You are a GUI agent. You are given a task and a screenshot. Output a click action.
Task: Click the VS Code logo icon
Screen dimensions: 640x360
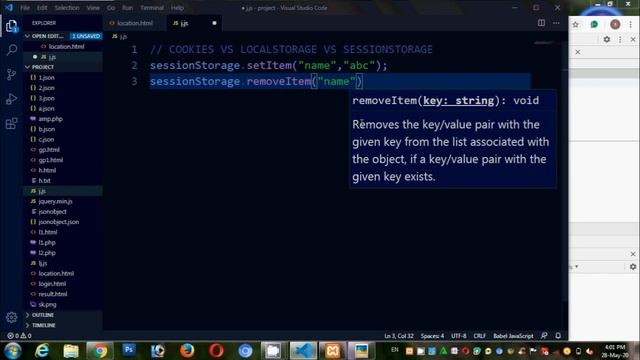coord(9,7)
